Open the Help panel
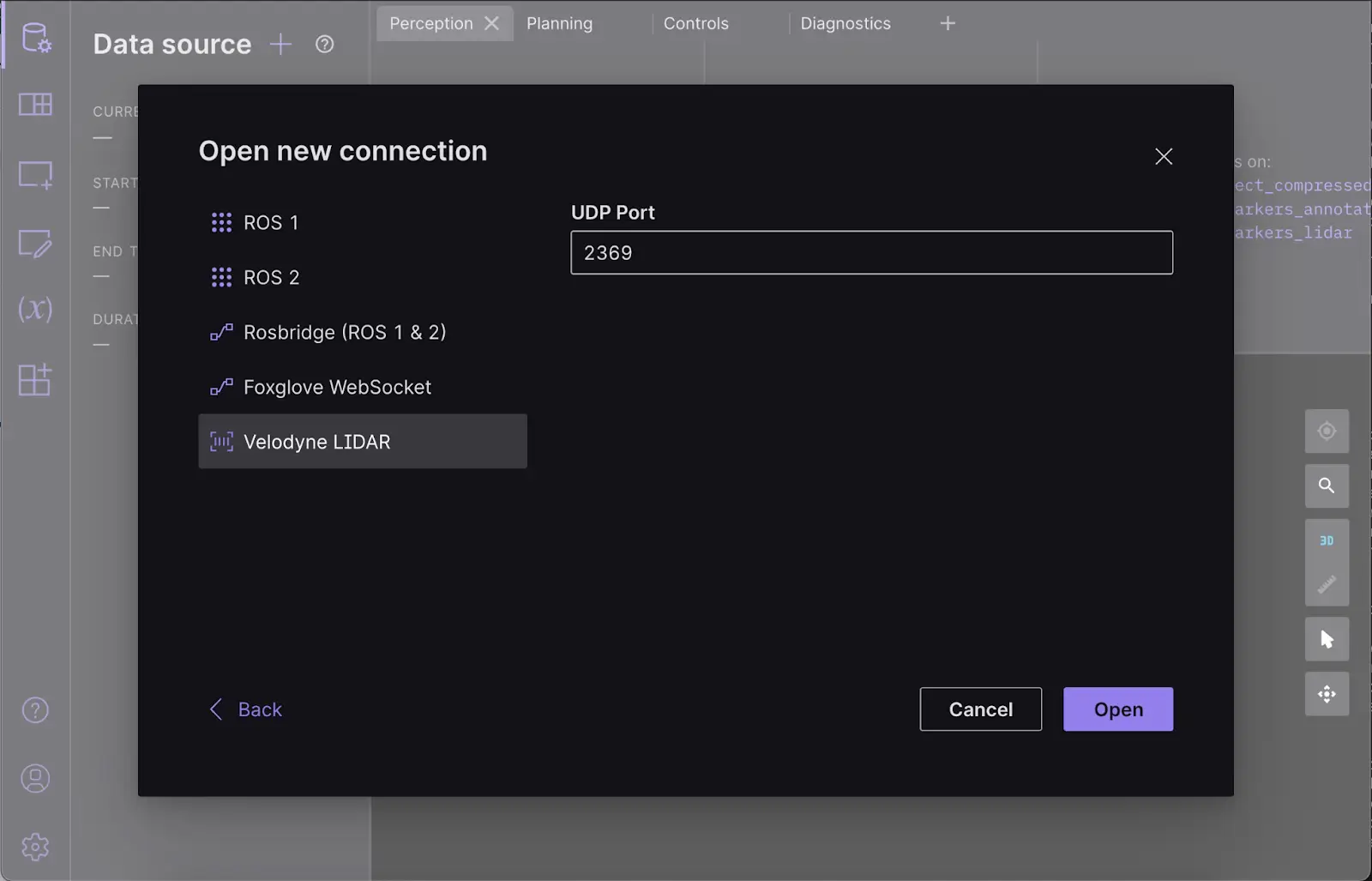1372x881 pixels. [34, 709]
